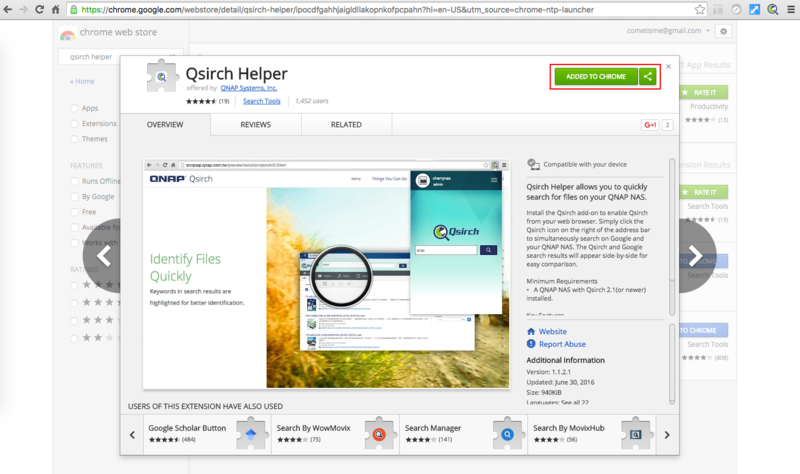Click the blue arrow extension icon
This screenshot has width=800, height=474.
point(754,9)
